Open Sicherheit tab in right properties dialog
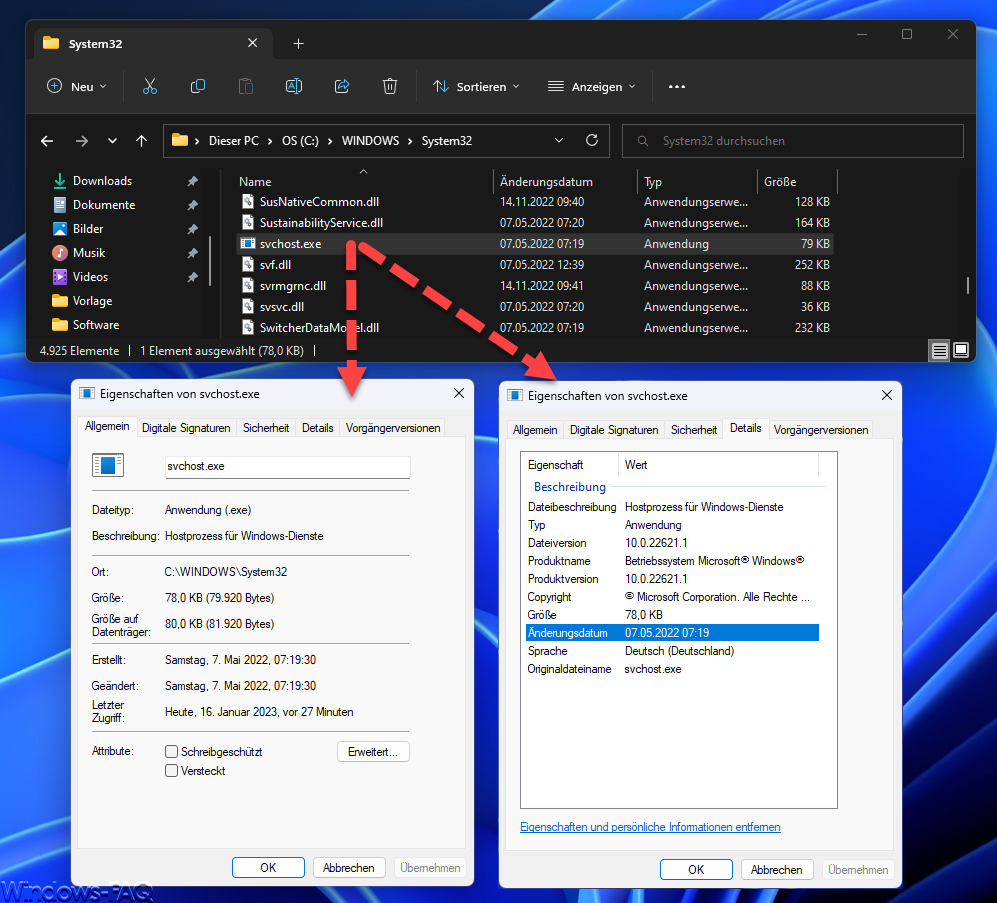The width and height of the screenshot is (997, 903). (x=694, y=430)
